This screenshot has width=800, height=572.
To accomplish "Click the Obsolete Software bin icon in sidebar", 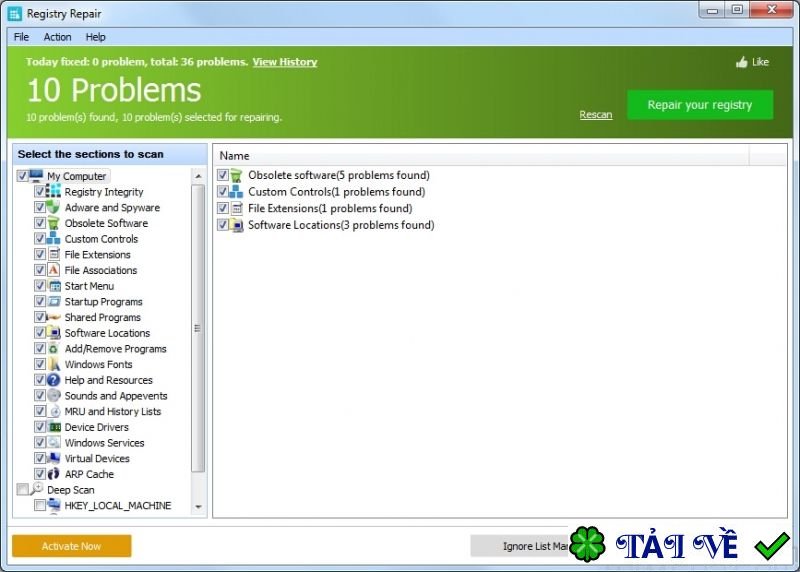I will [54, 223].
